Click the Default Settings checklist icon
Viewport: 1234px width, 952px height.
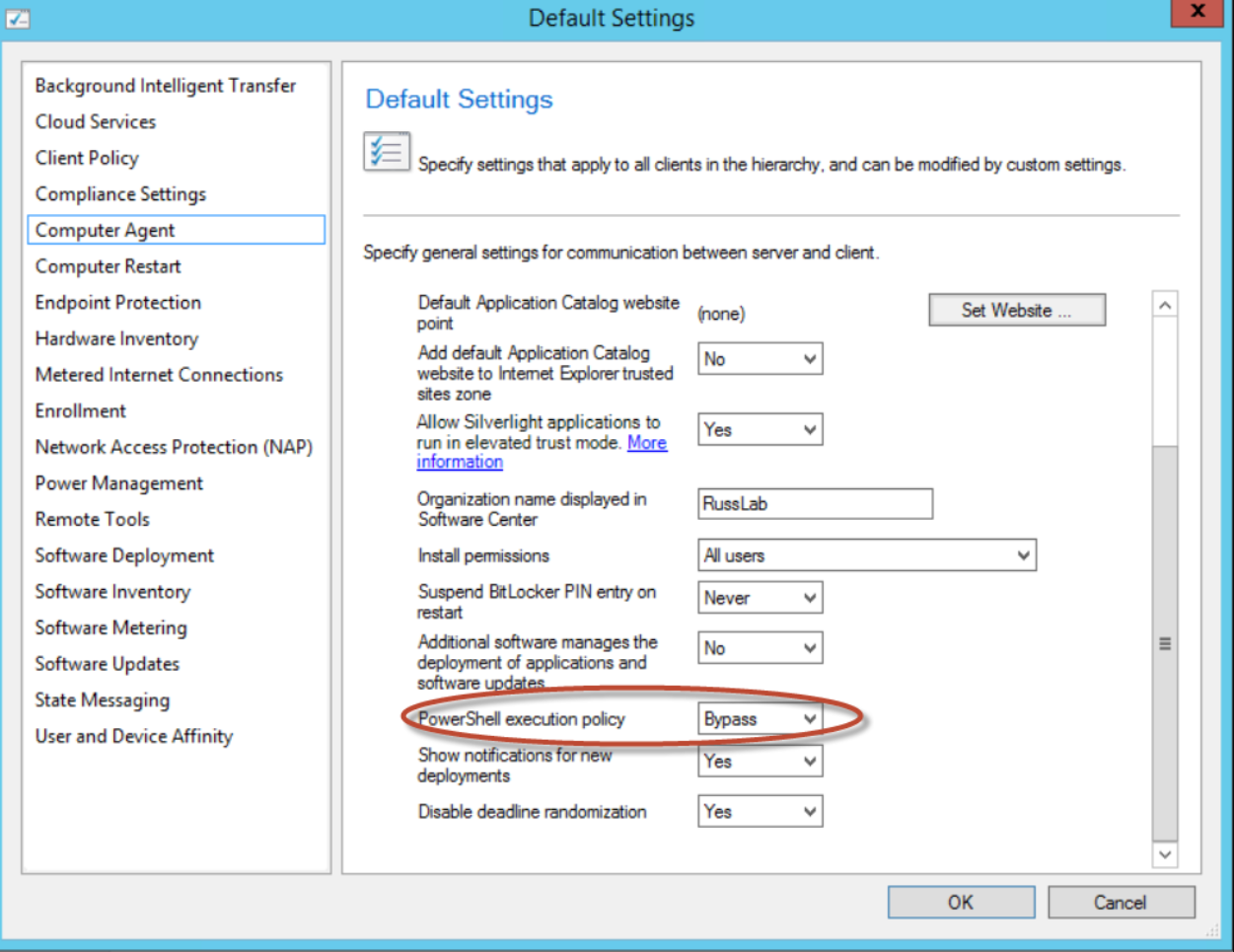[387, 153]
